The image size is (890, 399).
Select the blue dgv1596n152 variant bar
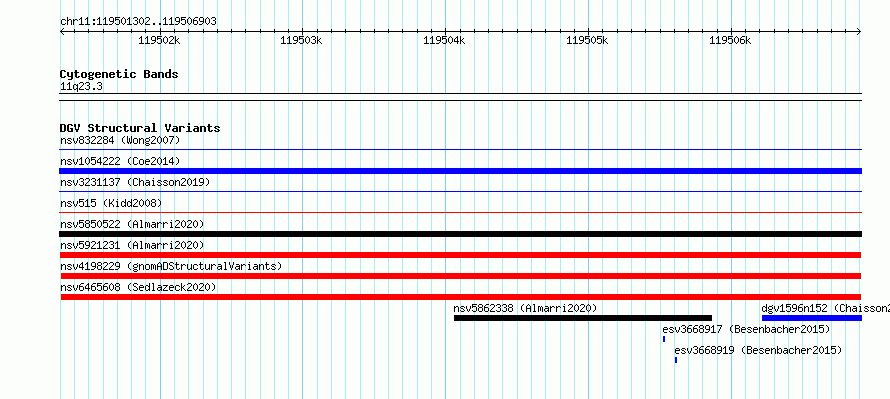click(812, 318)
